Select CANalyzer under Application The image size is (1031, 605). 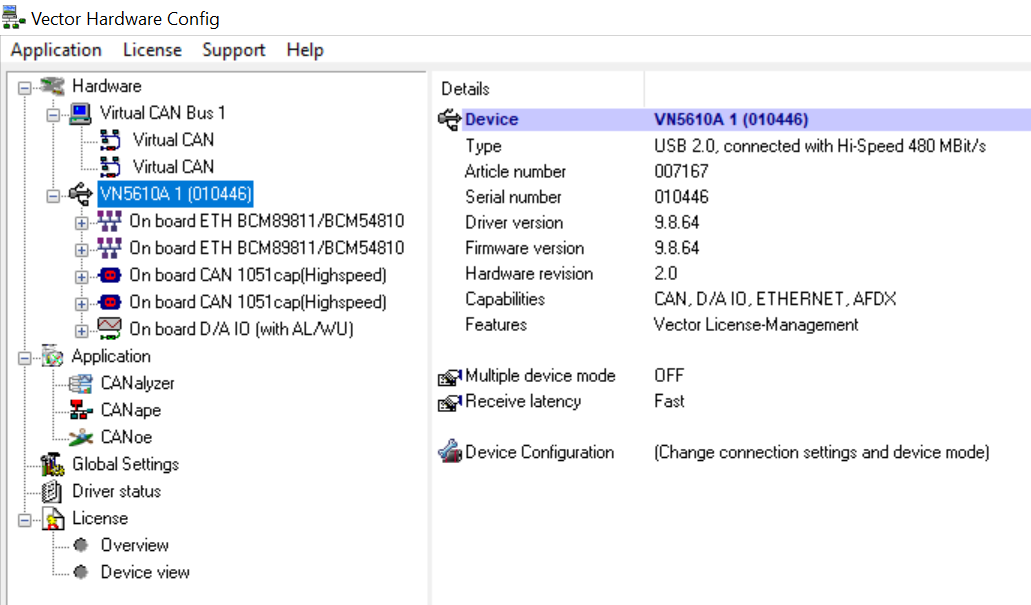click(x=137, y=383)
